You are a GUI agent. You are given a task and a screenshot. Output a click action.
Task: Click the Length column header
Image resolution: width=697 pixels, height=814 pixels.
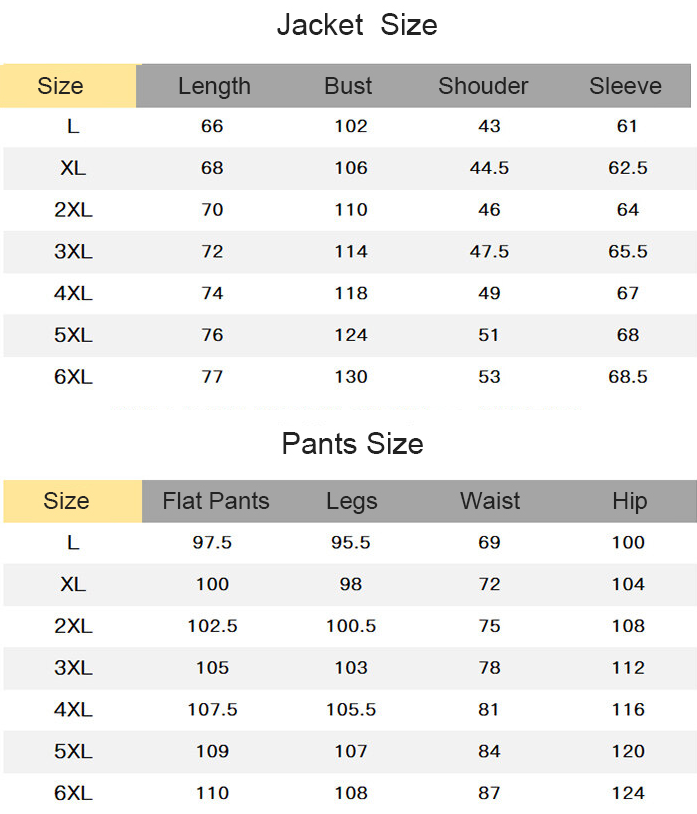214,86
